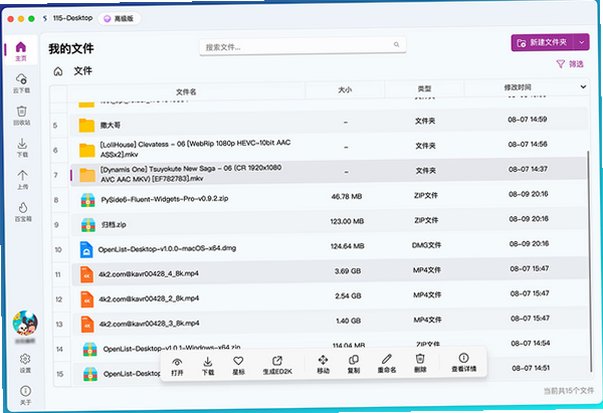The image size is (603, 413).
Task: Select the folder in row 5
Action: (329, 123)
